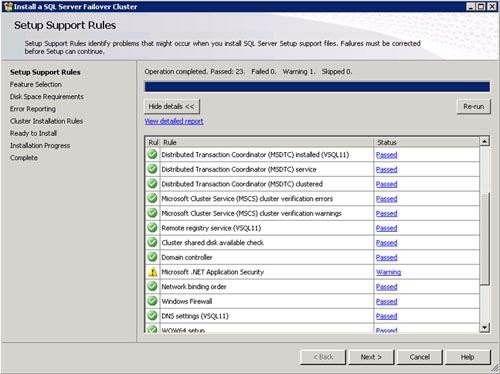Collapse the list with Hide details button
The width and height of the screenshot is (500, 374).
click(x=172, y=106)
